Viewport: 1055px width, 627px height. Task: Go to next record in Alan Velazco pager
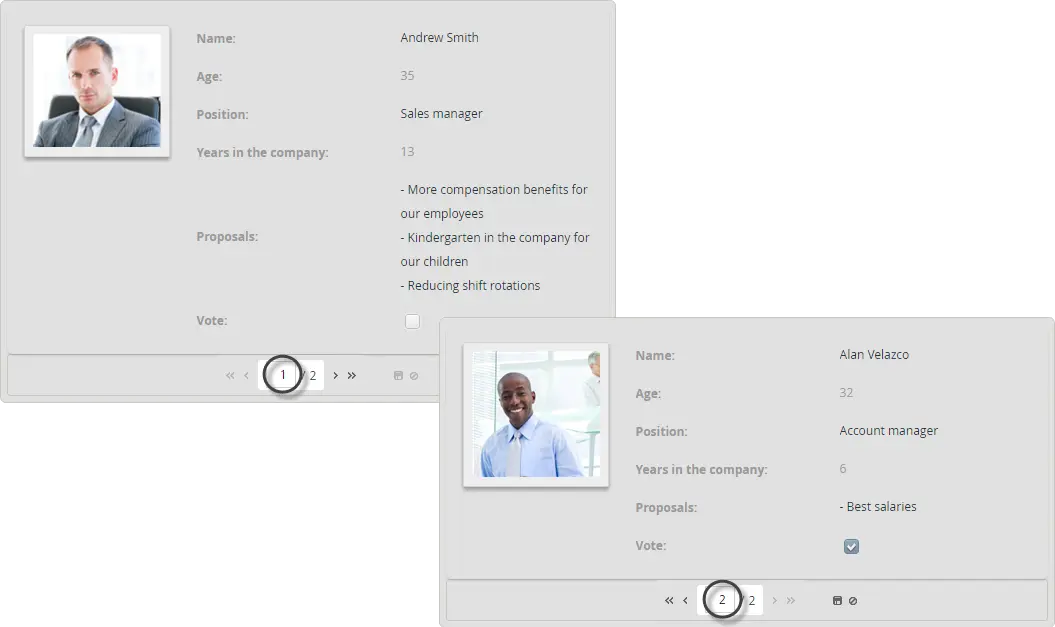(x=774, y=600)
